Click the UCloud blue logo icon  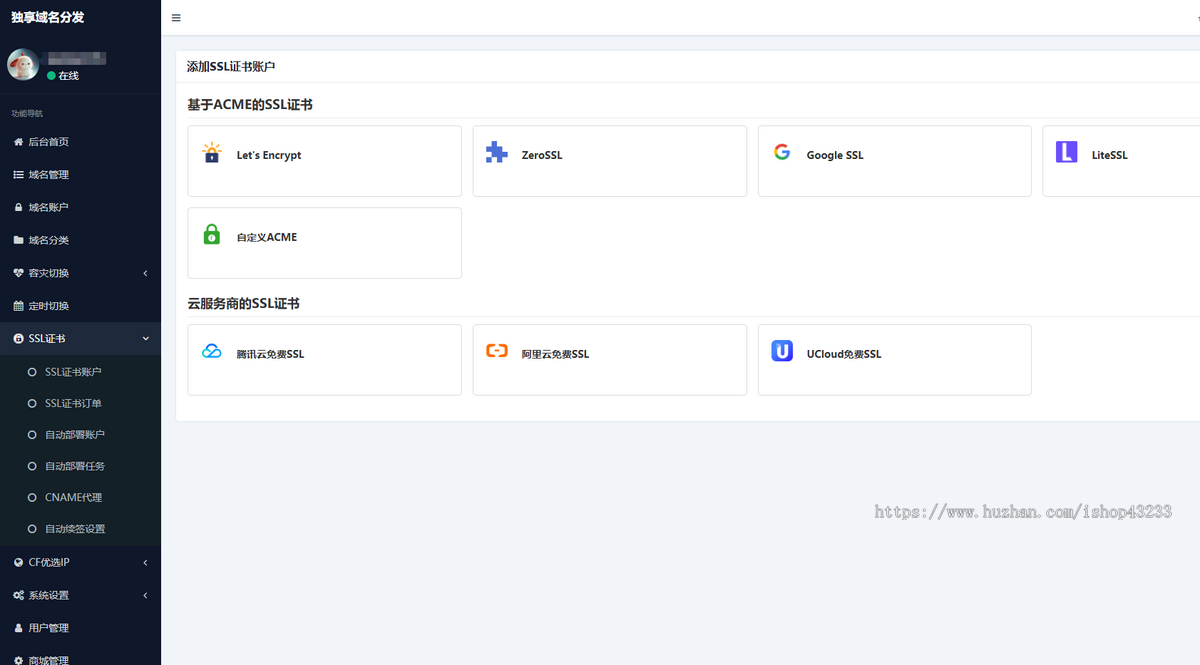(782, 352)
